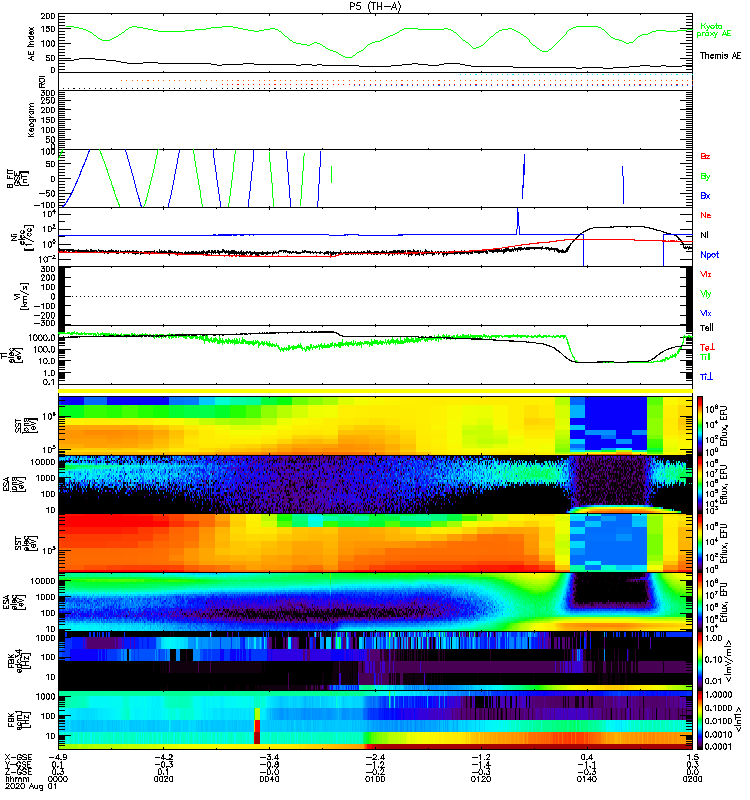Click the "Keogram" axis label

click(x=31, y=120)
